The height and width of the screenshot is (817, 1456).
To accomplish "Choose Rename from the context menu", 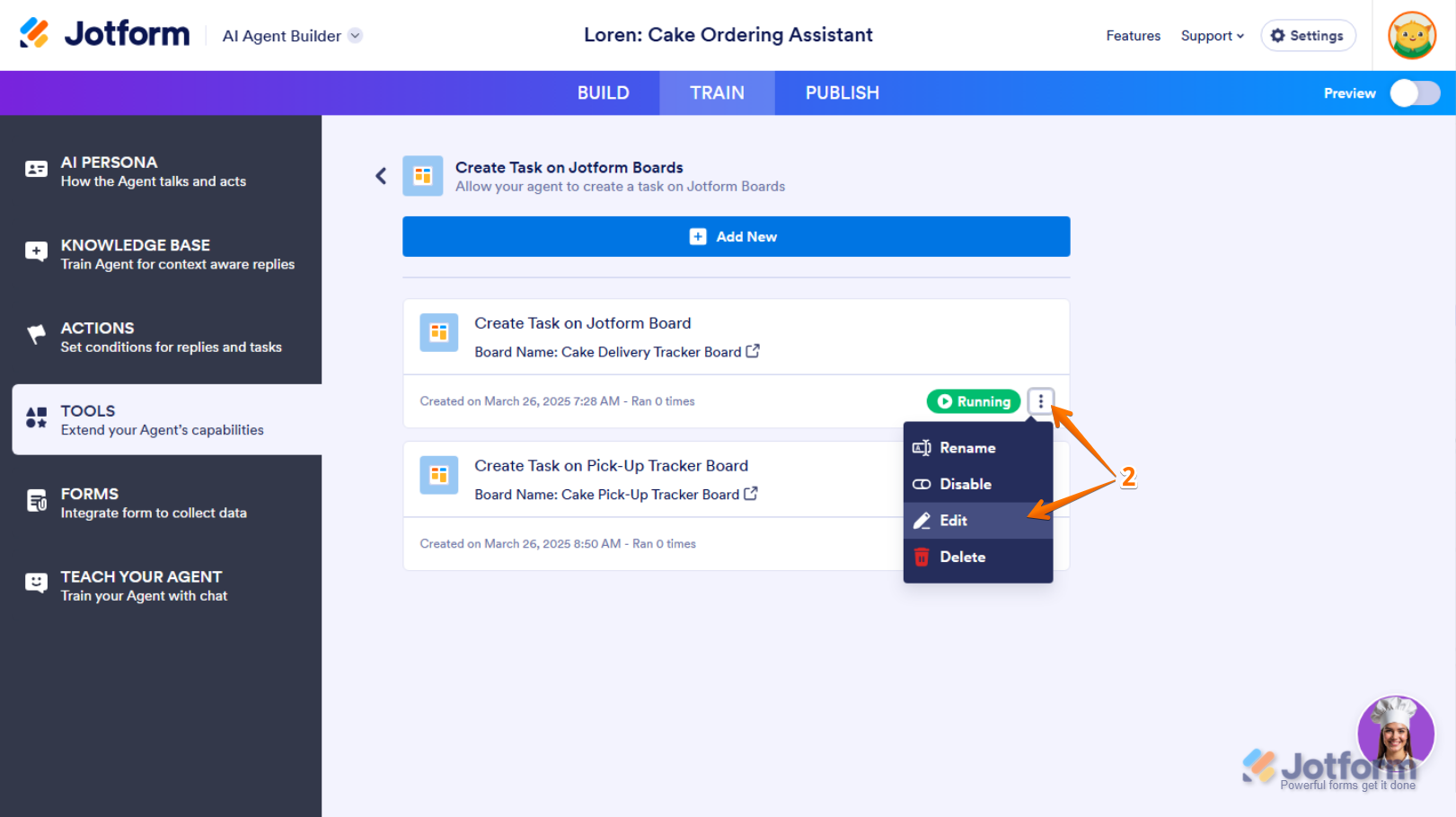I will point(978,448).
